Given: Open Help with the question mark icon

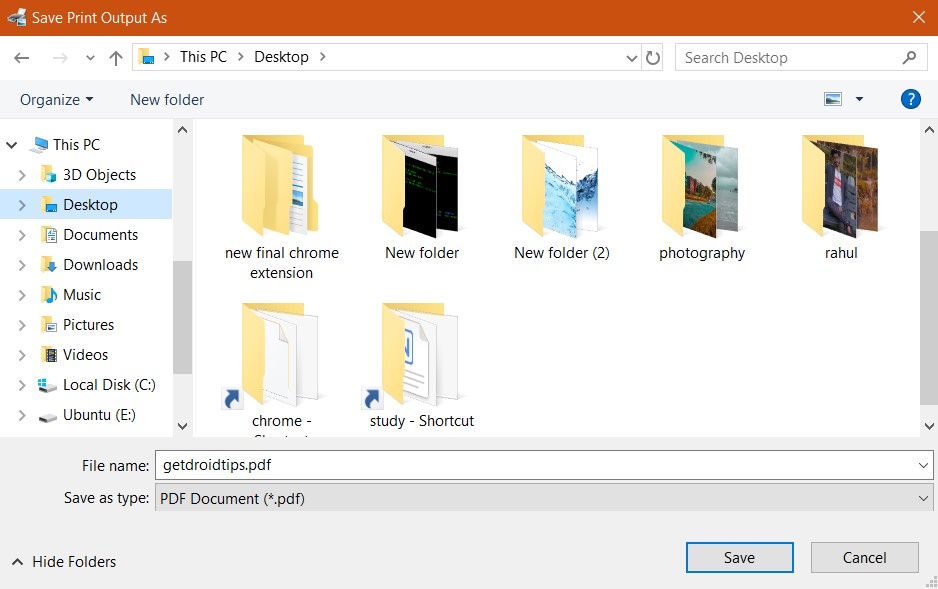Looking at the screenshot, I should (910, 99).
